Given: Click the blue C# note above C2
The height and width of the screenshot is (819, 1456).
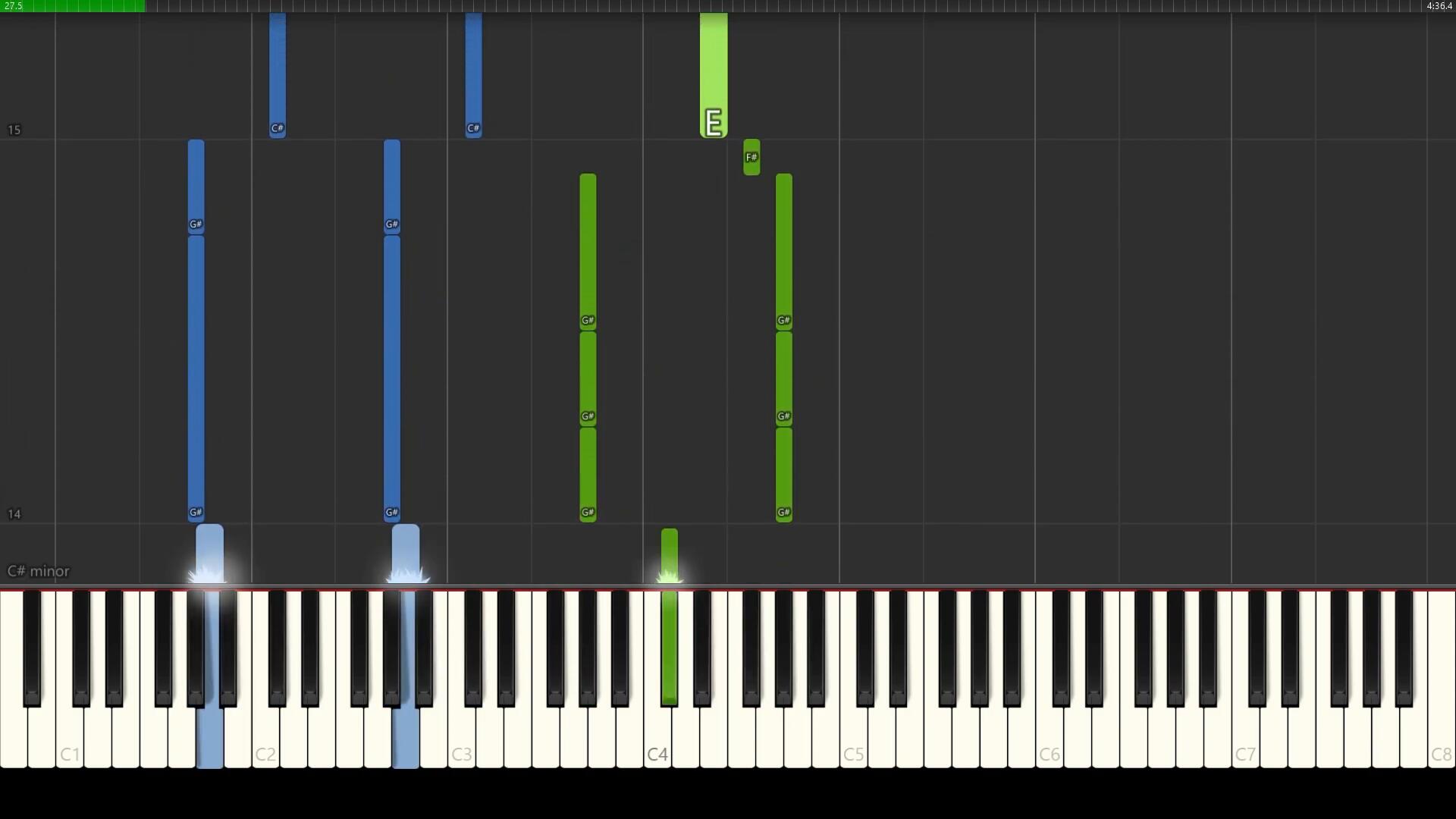Looking at the screenshot, I should tap(278, 75).
